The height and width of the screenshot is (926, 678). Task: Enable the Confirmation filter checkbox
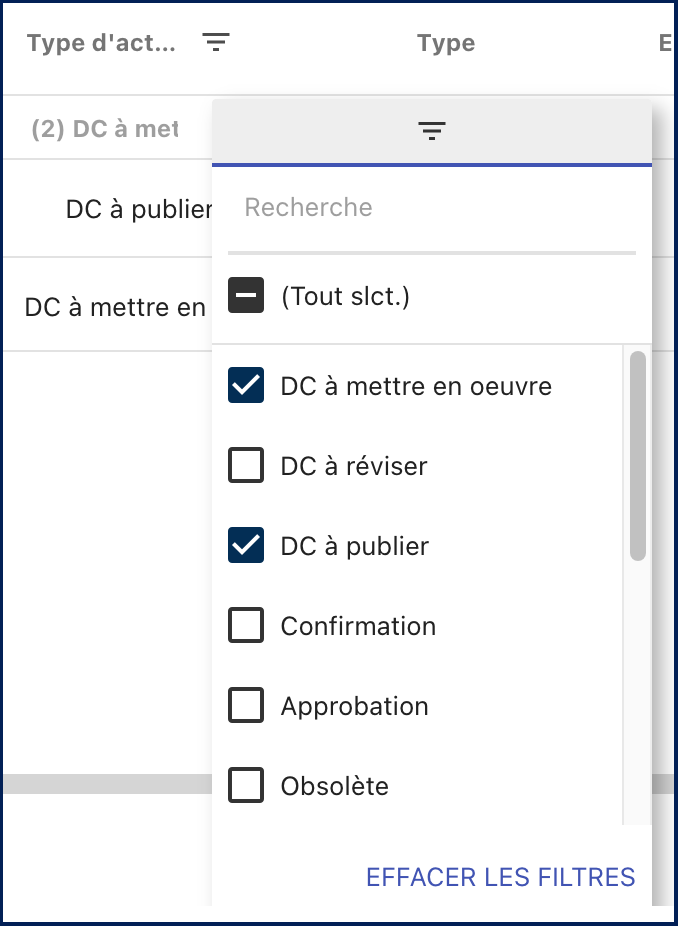pos(246,626)
